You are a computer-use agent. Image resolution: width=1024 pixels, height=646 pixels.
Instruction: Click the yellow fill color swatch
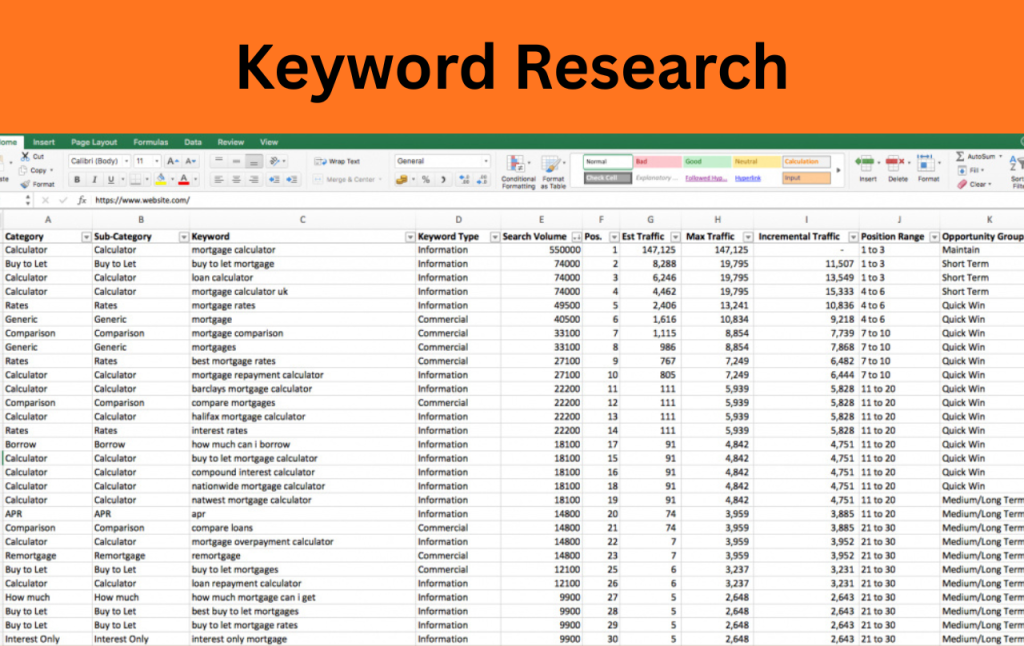coord(160,180)
